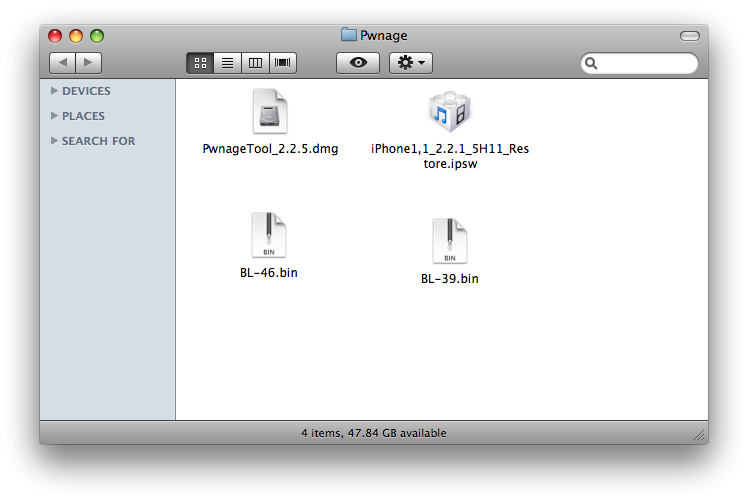Click the toolbar hide pill button
This screenshot has width=748, height=499.
[x=689, y=36]
